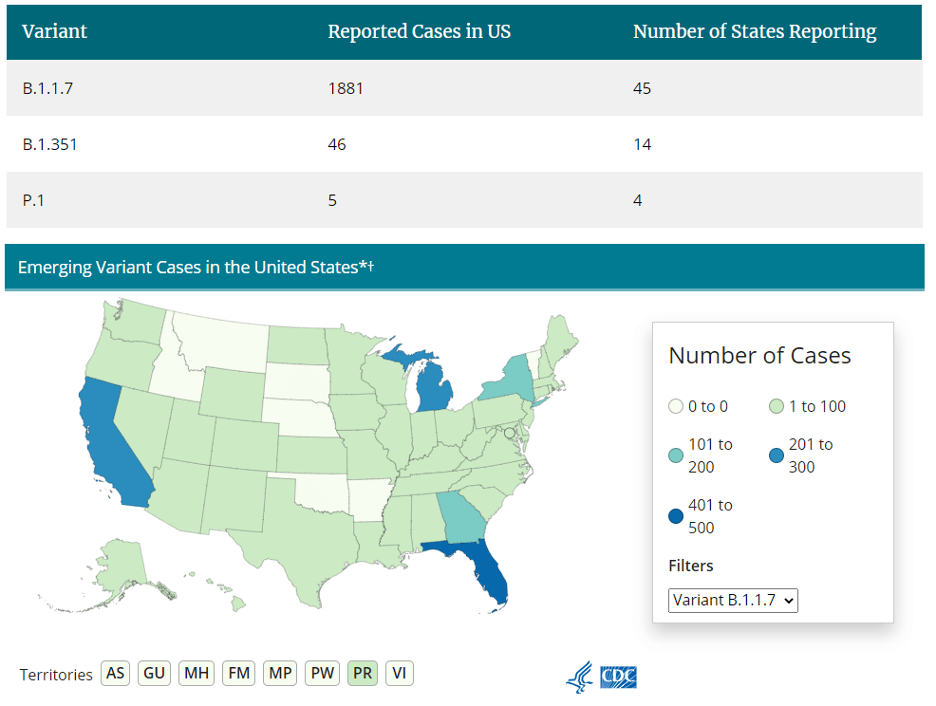
Task: Choose the FM territory button
Action: (x=239, y=673)
